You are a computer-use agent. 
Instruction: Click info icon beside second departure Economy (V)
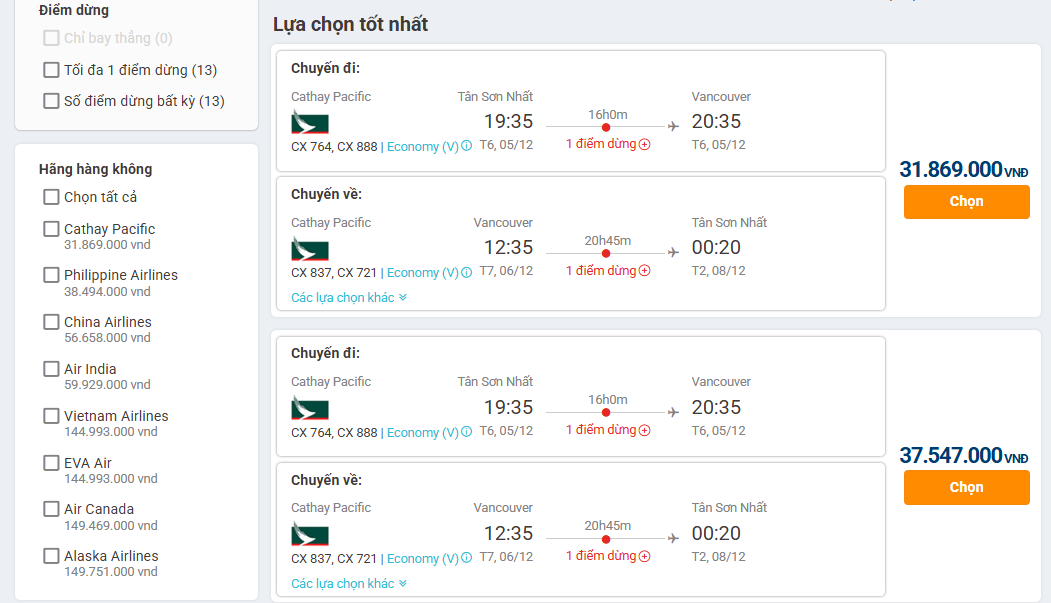pos(467,432)
